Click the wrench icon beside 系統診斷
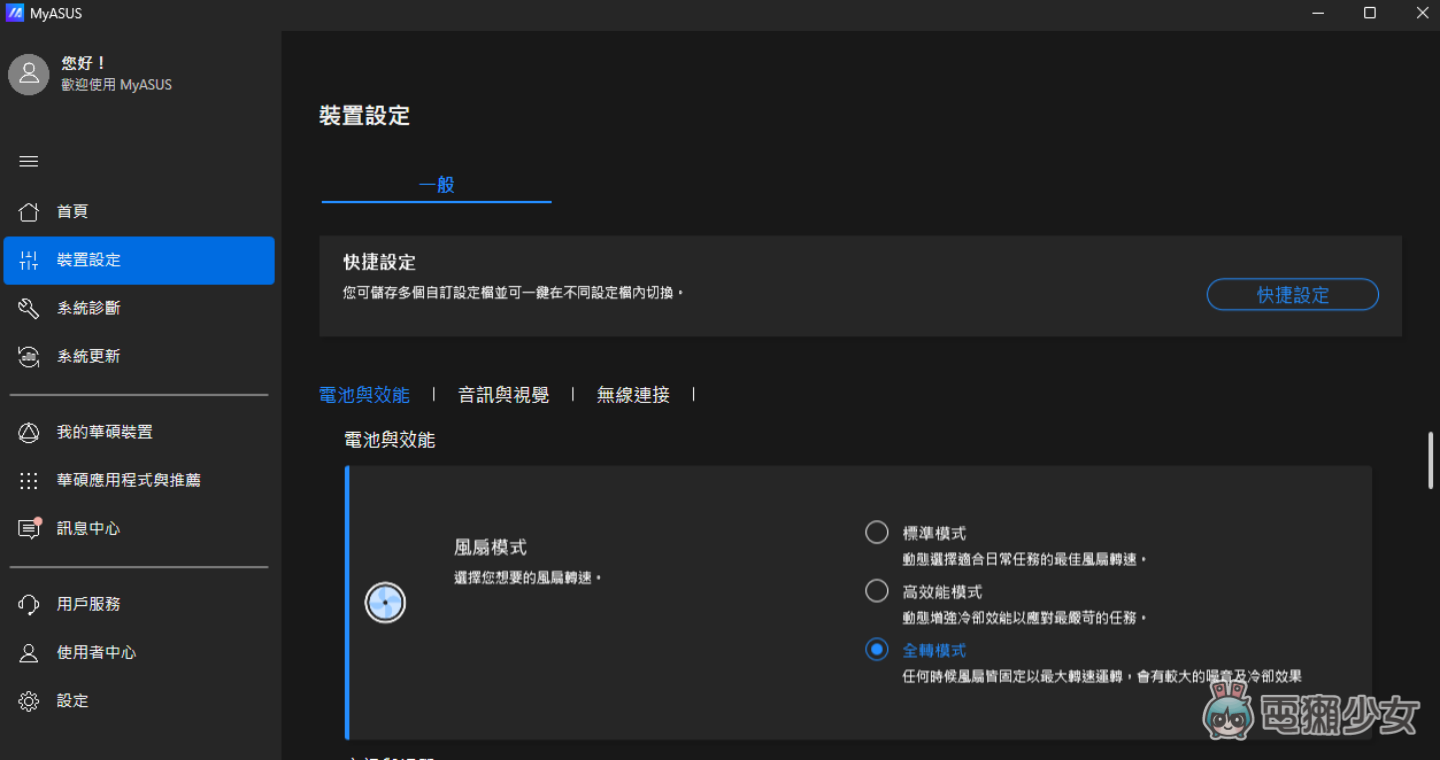Viewport: 1440px width, 760px height. click(x=29, y=308)
